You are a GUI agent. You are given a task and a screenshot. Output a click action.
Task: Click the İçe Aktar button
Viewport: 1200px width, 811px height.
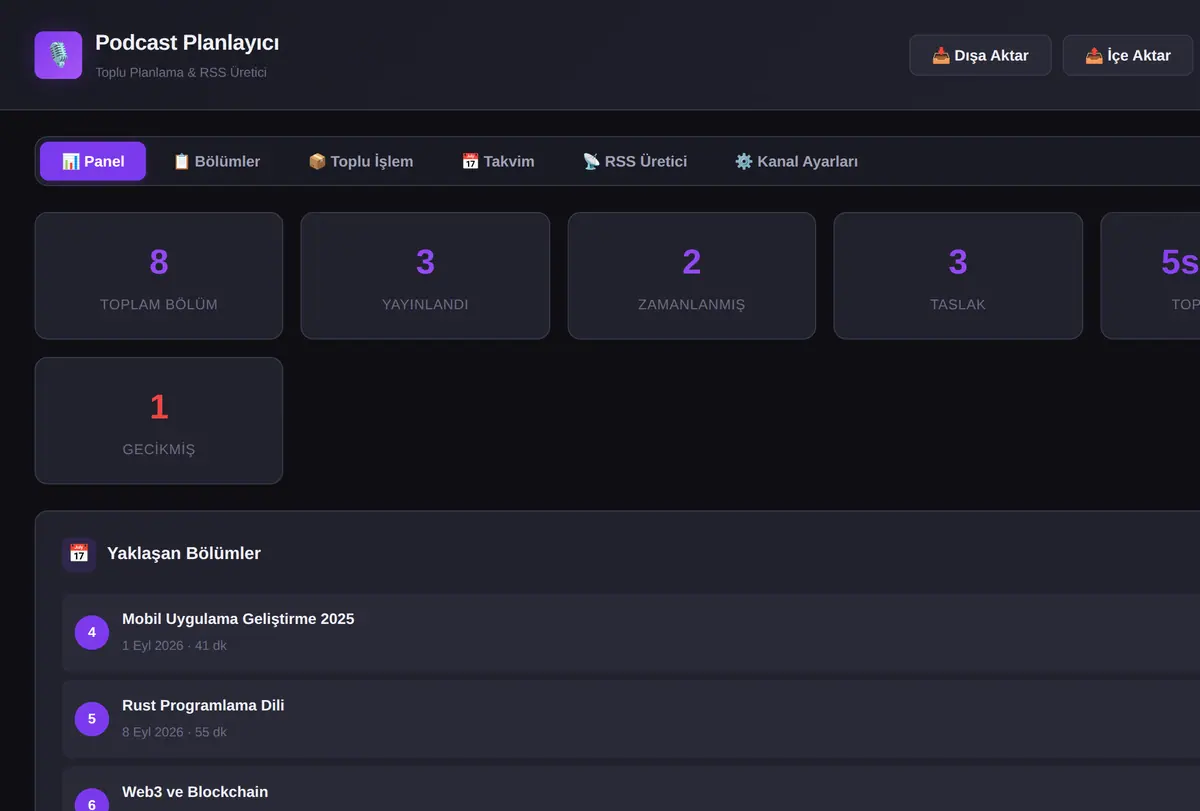click(1128, 55)
